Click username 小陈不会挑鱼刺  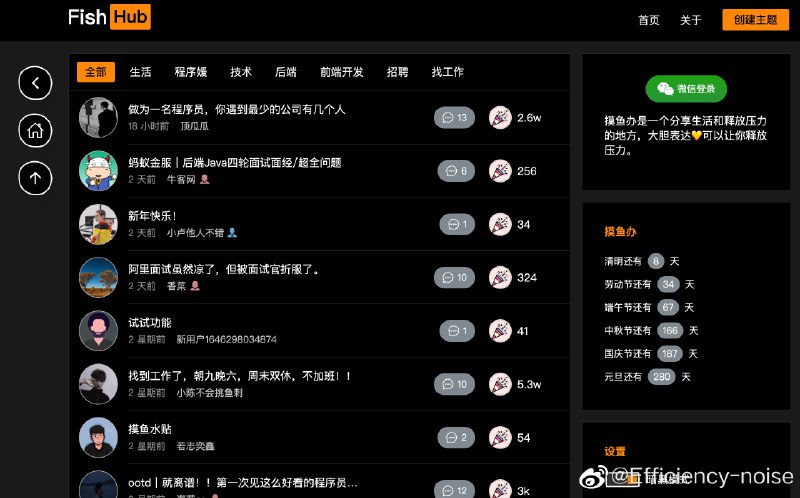[x=210, y=393]
